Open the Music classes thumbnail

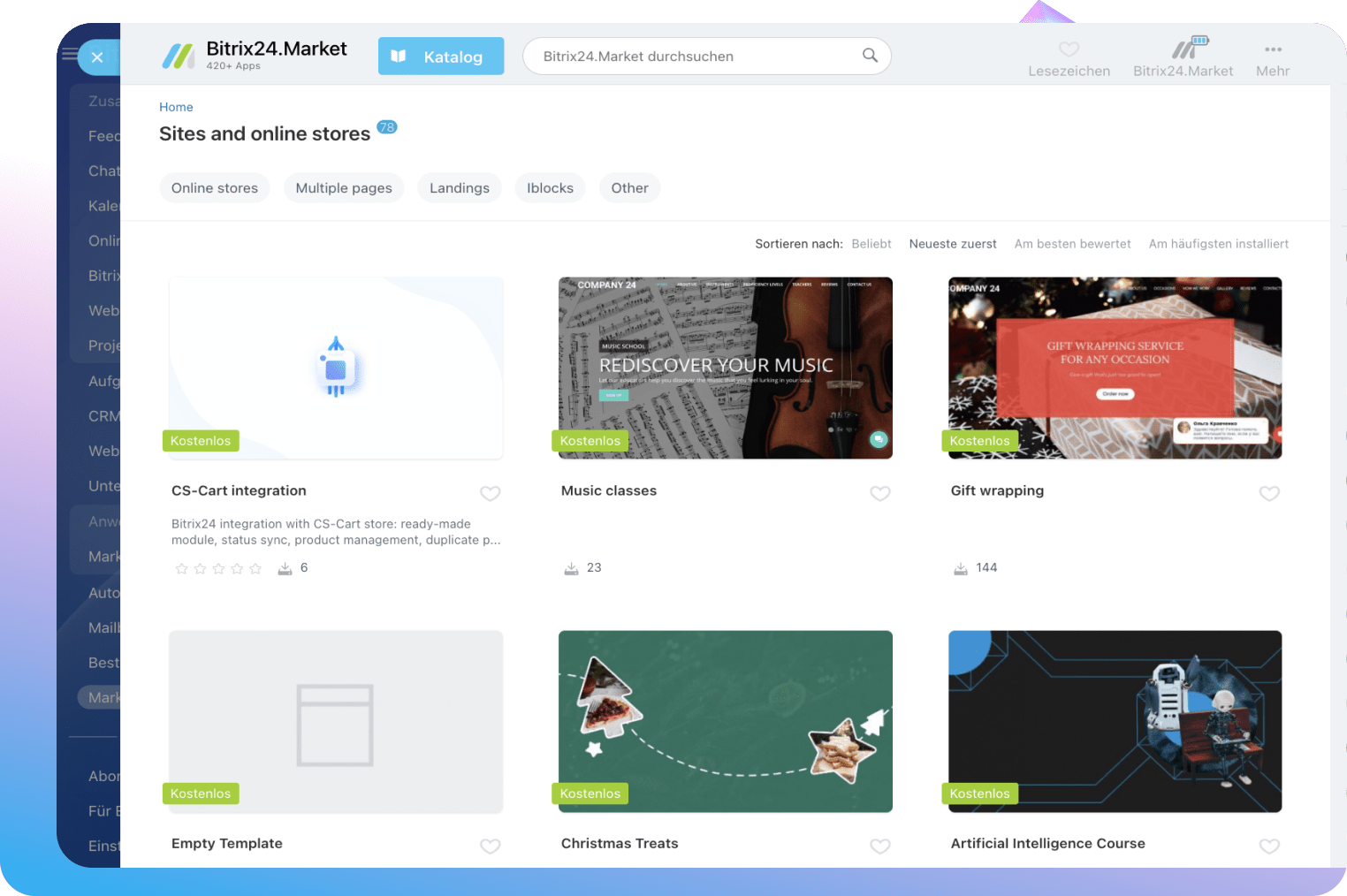726,368
